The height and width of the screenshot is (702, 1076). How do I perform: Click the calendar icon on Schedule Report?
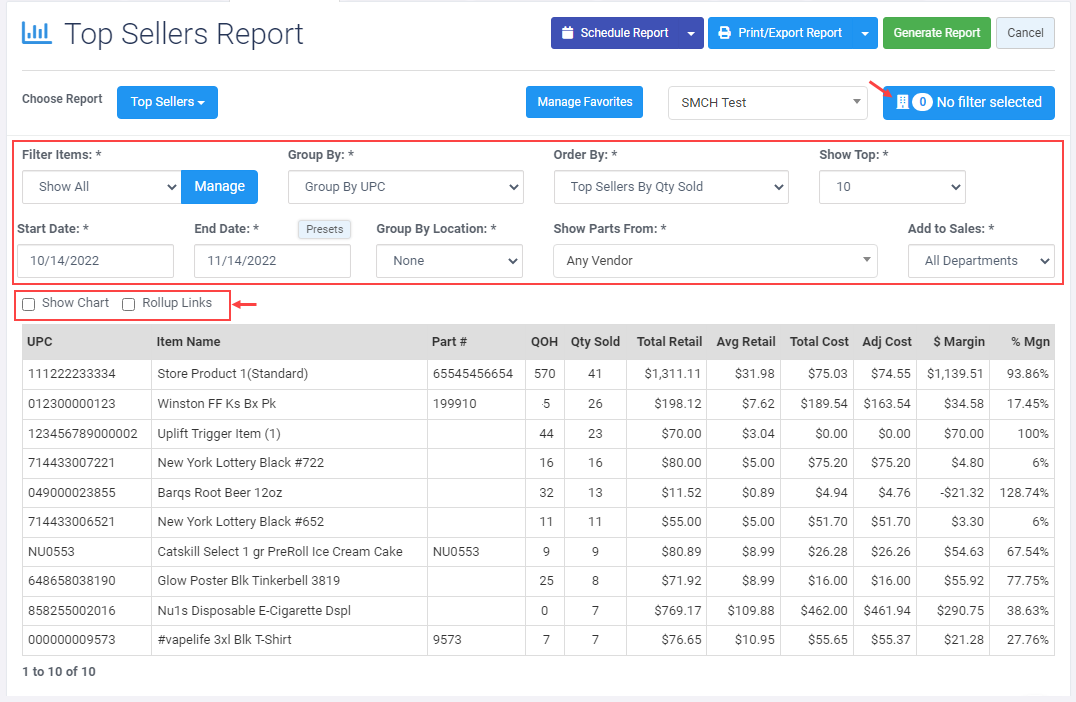click(x=567, y=33)
